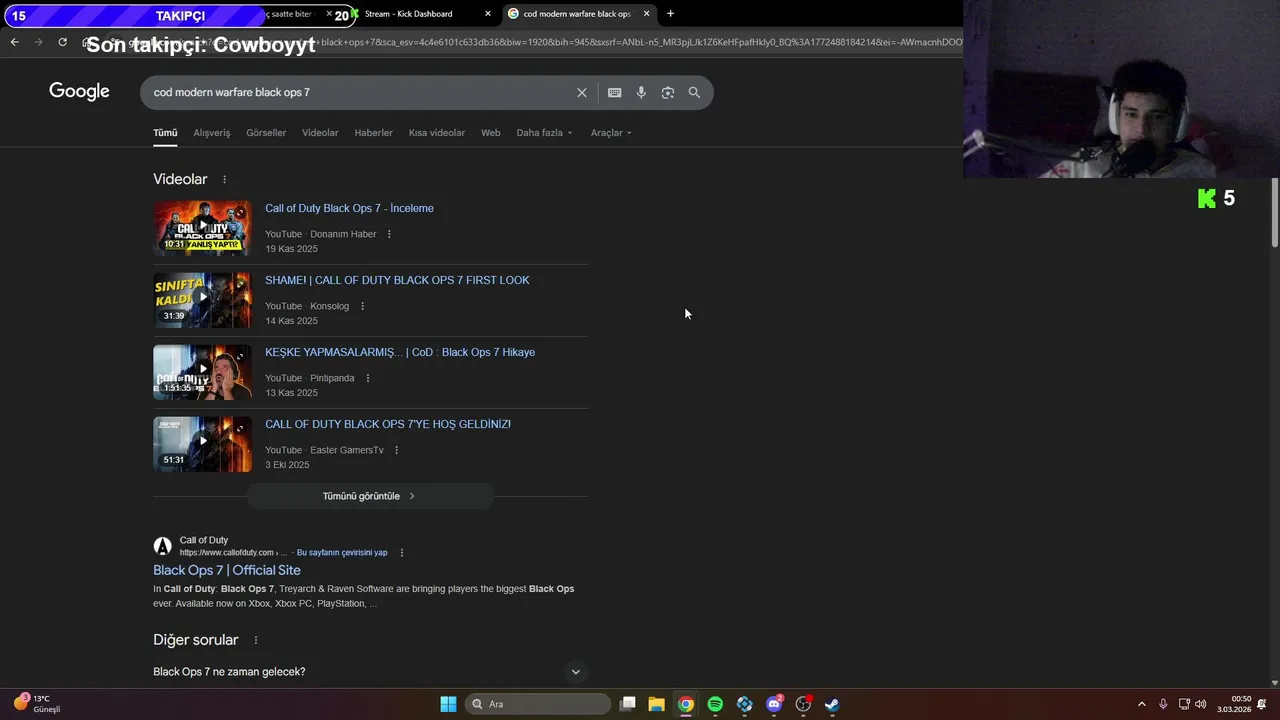Open more options for Easter GamersTv video
This screenshot has width=1280, height=720.
396,450
